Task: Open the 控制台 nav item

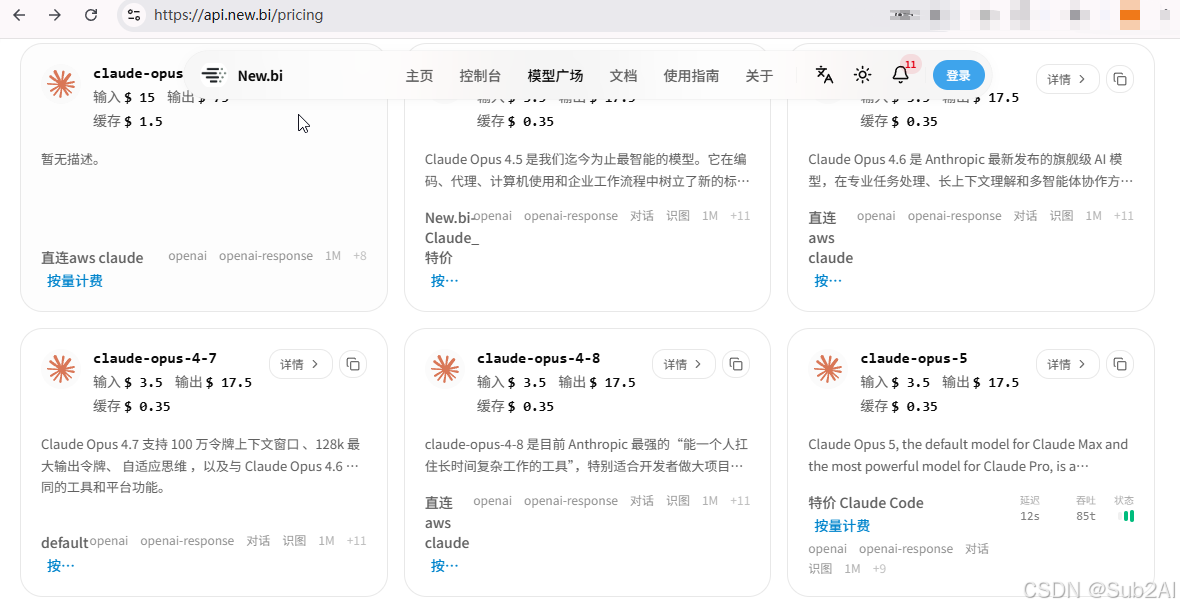Action: pos(480,76)
